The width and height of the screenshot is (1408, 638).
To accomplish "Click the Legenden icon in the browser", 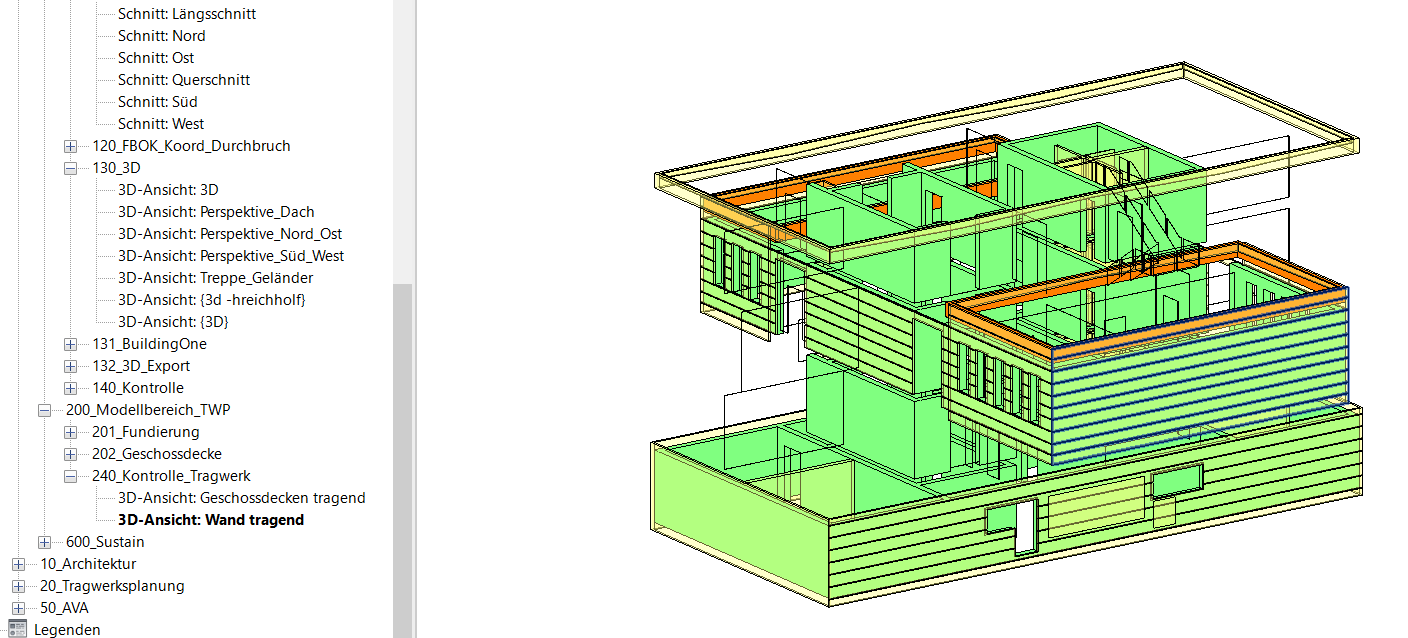I will [x=18, y=629].
